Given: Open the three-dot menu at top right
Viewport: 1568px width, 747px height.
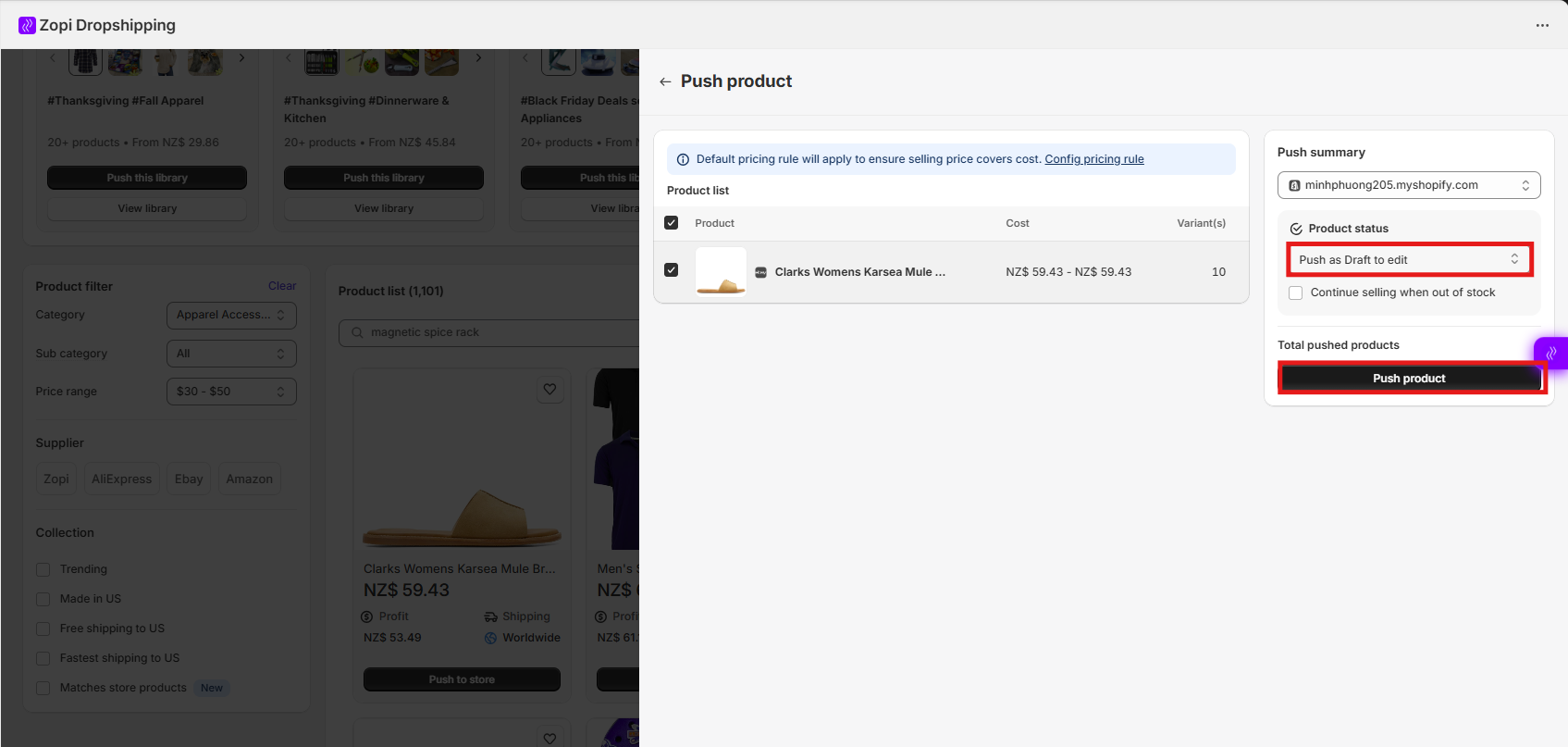Looking at the screenshot, I should [1542, 25].
